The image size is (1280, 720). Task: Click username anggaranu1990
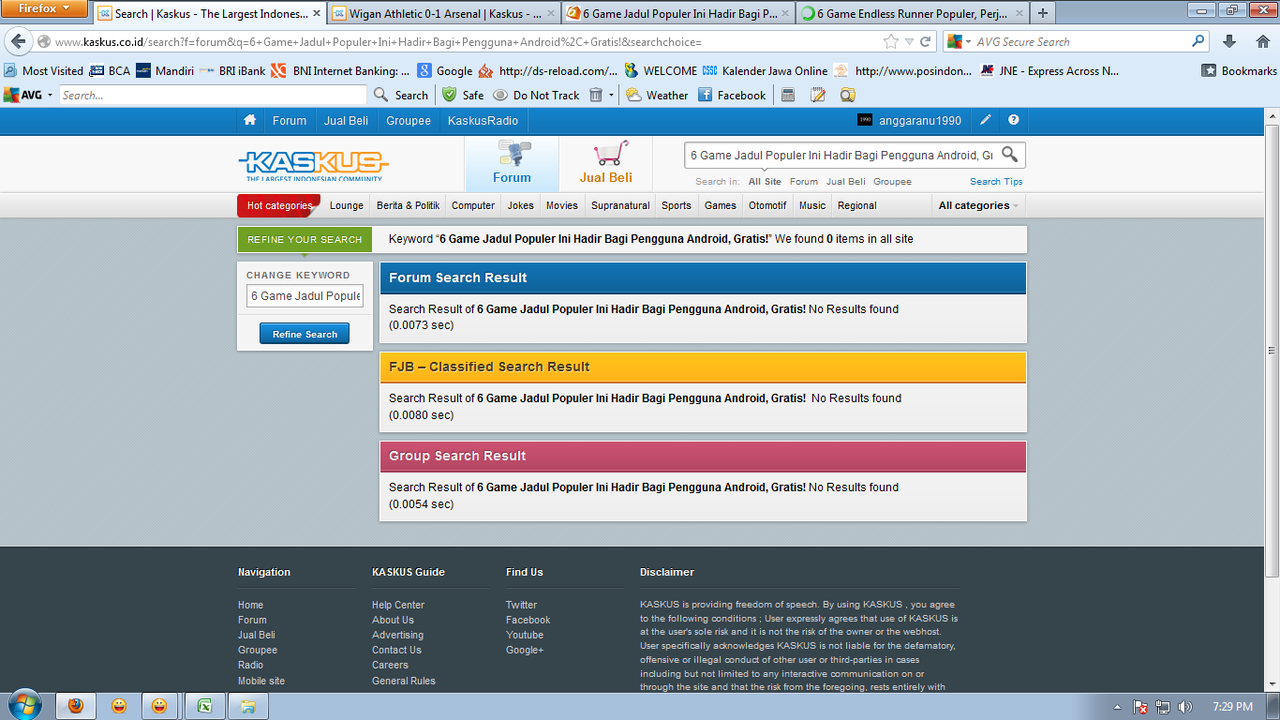[x=920, y=120]
